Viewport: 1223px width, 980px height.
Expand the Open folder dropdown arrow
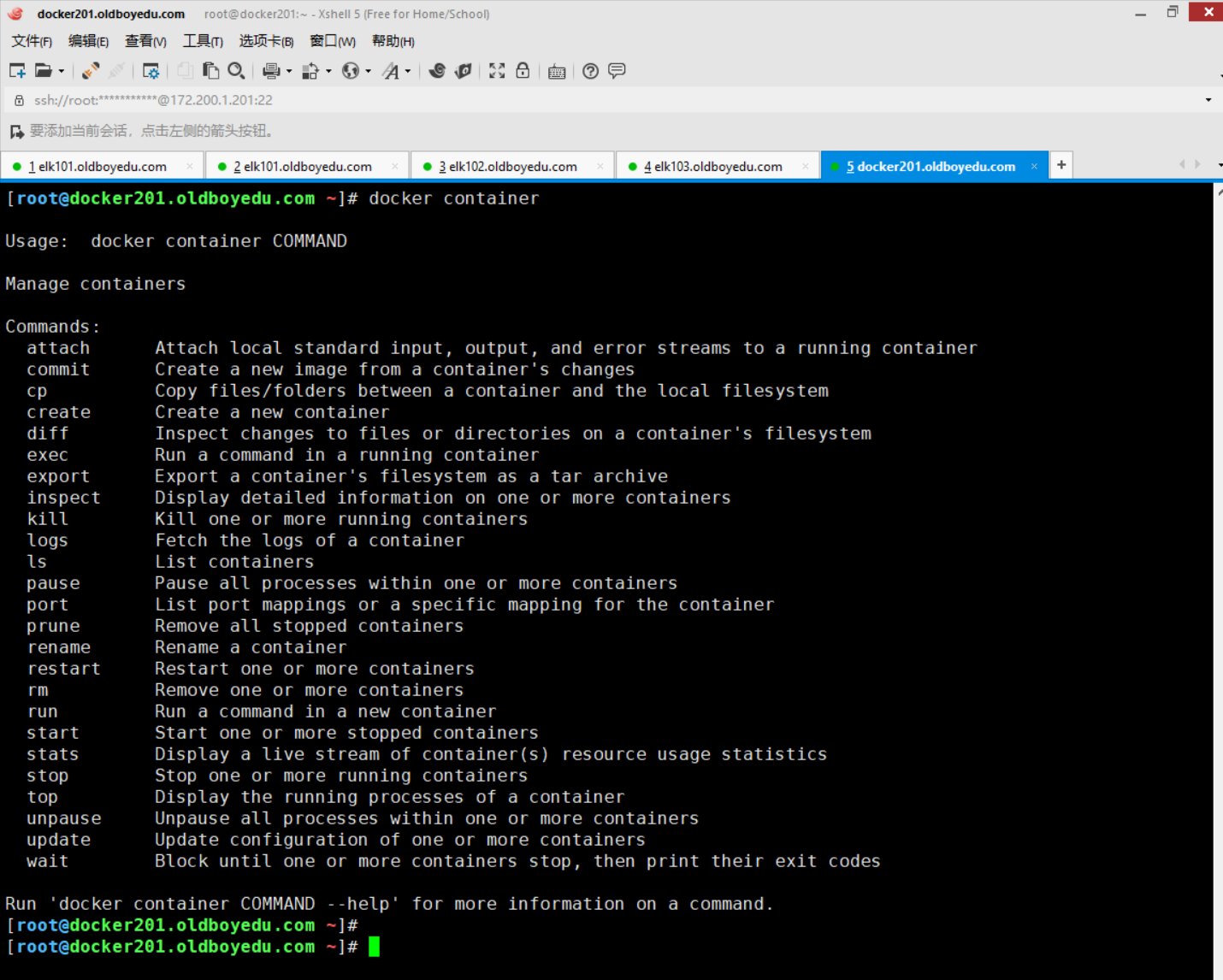(62, 72)
